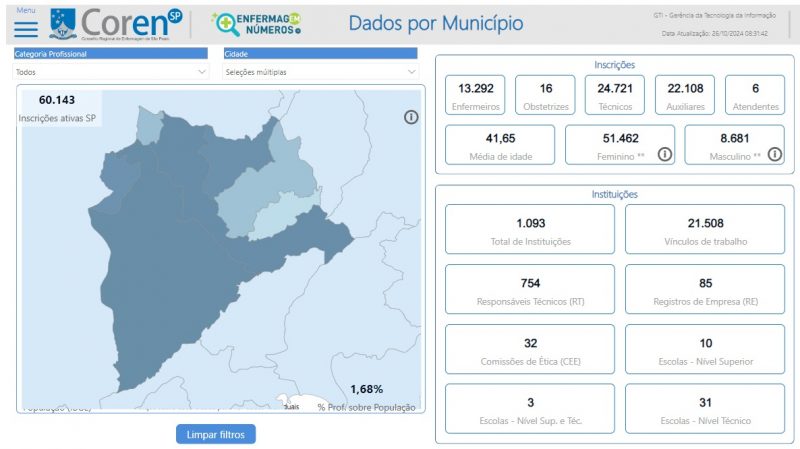
Task: Click the Técnicos 24.721 card
Action: (x=615, y=95)
